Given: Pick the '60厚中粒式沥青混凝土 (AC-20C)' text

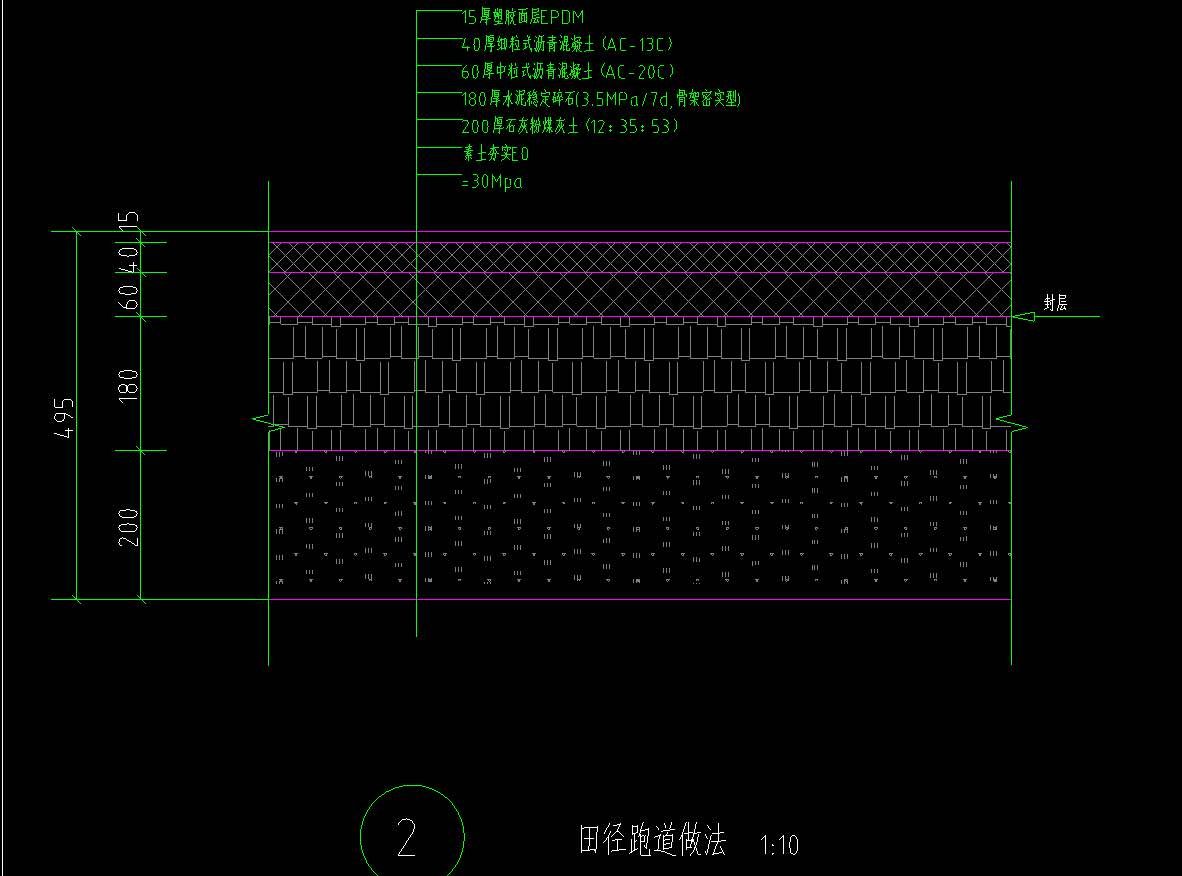Looking at the screenshot, I should pyautogui.click(x=568, y=72).
